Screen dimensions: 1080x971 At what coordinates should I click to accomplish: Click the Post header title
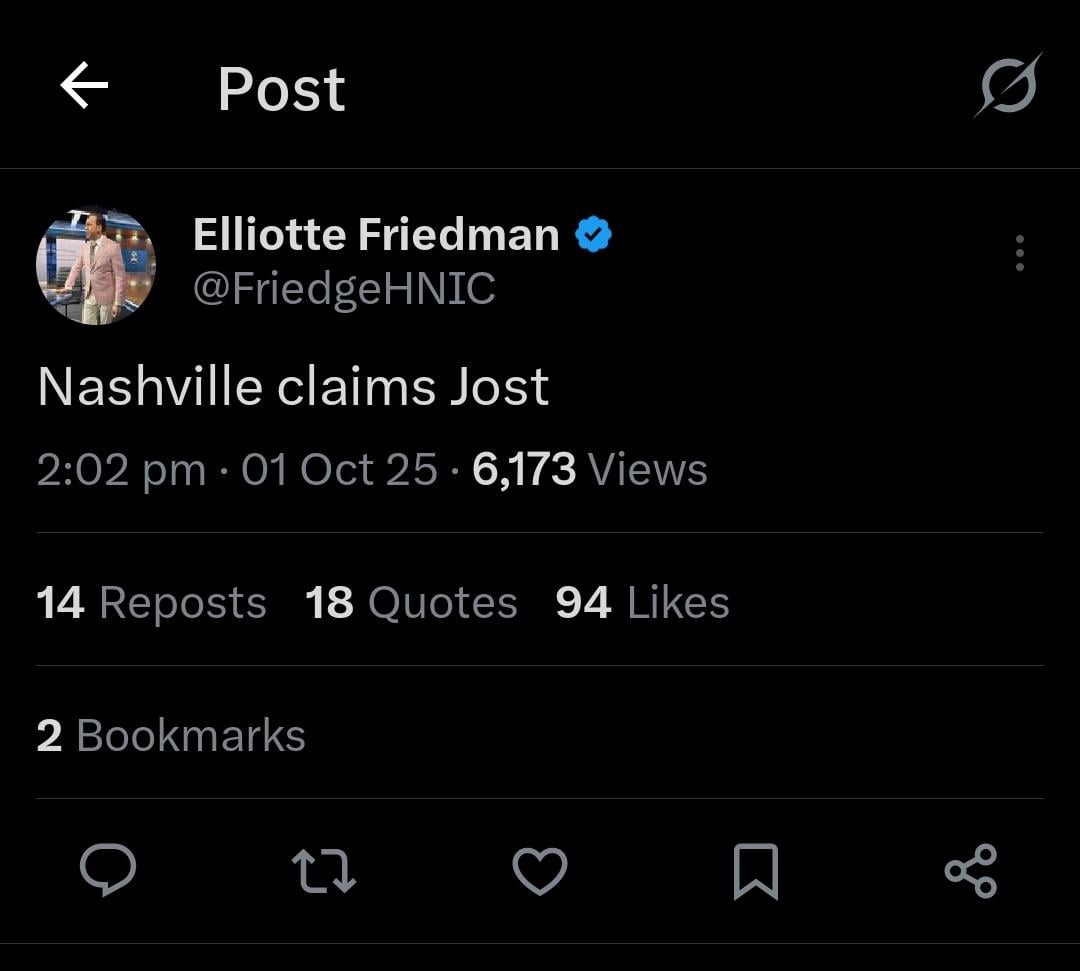(x=281, y=88)
